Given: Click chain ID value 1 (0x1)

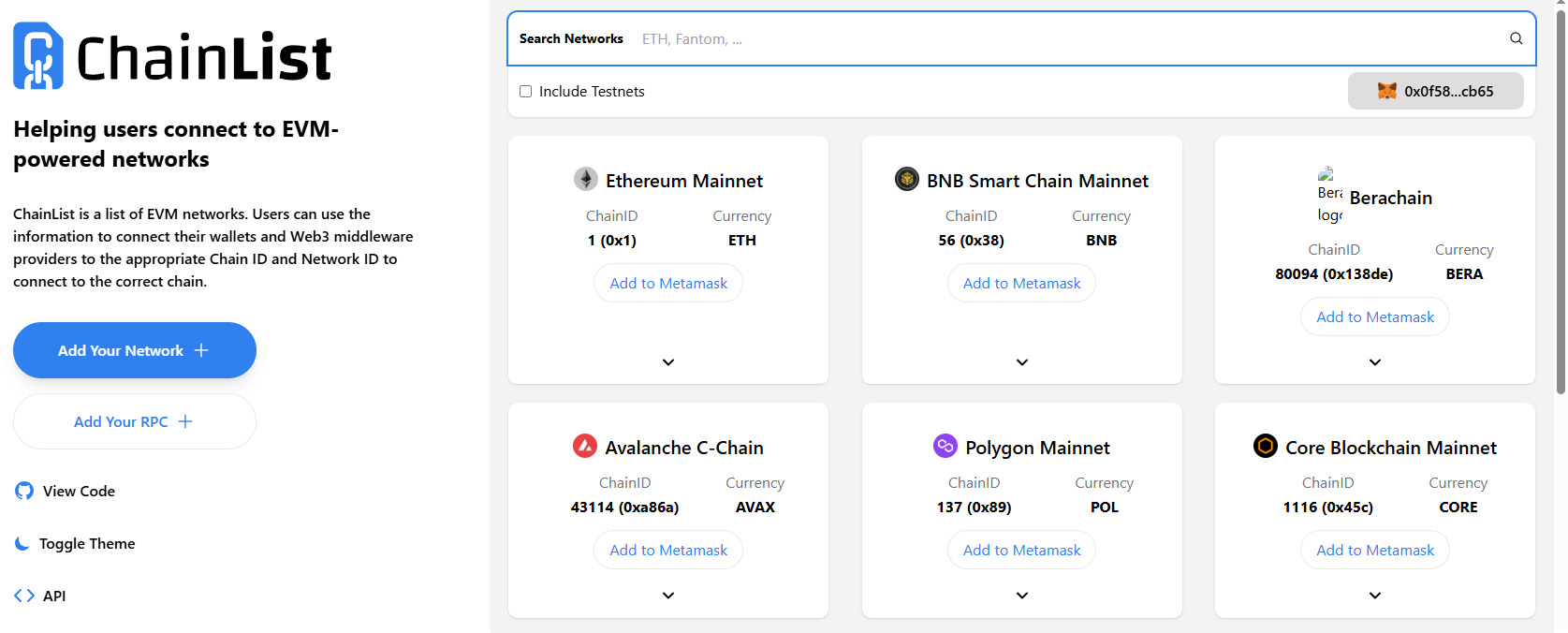Looking at the screenshot, I should point(612,241).
